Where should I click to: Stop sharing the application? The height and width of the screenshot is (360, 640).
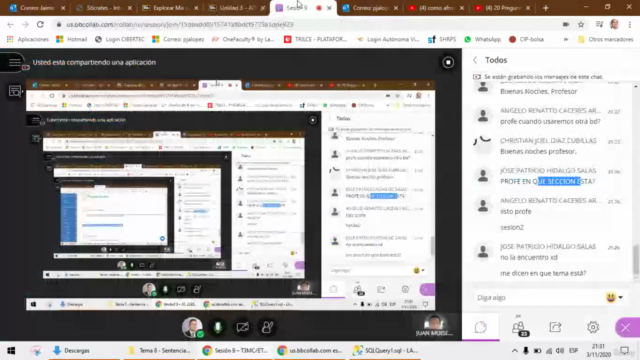[x=448, y=62]
